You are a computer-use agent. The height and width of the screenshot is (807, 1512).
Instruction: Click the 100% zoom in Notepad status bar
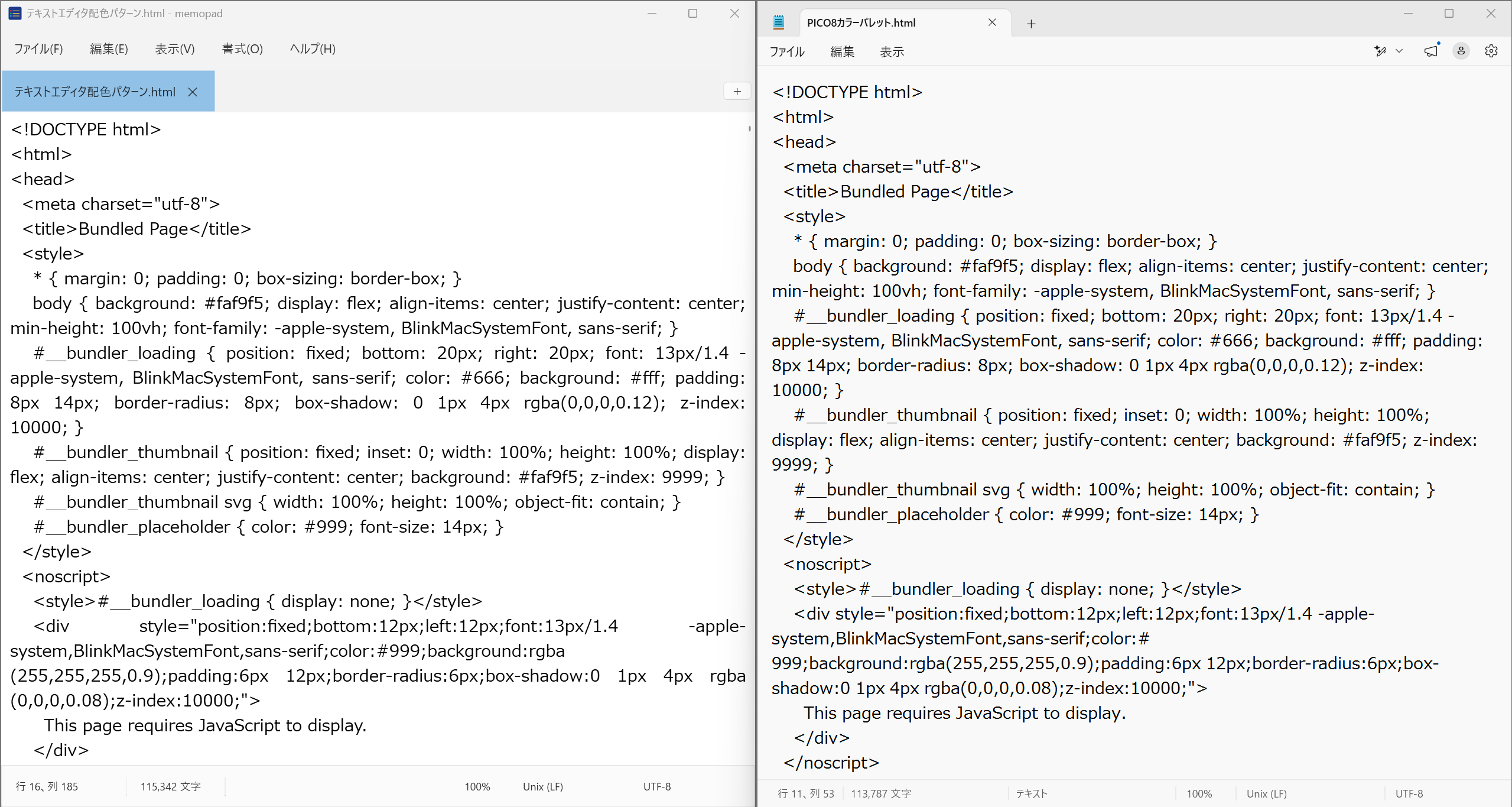coord(1199,793)
